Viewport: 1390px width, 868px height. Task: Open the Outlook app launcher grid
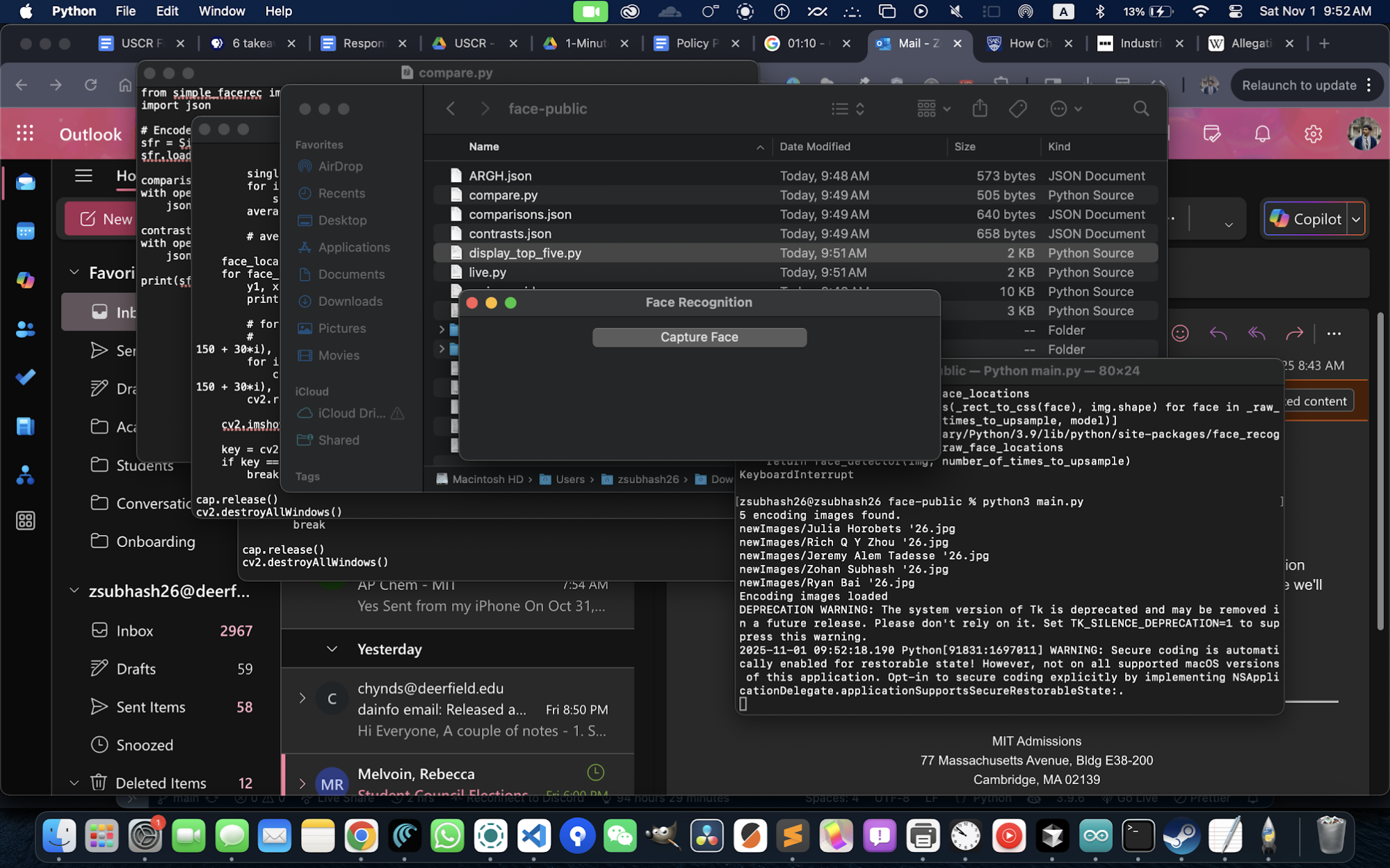pos(25,133)
